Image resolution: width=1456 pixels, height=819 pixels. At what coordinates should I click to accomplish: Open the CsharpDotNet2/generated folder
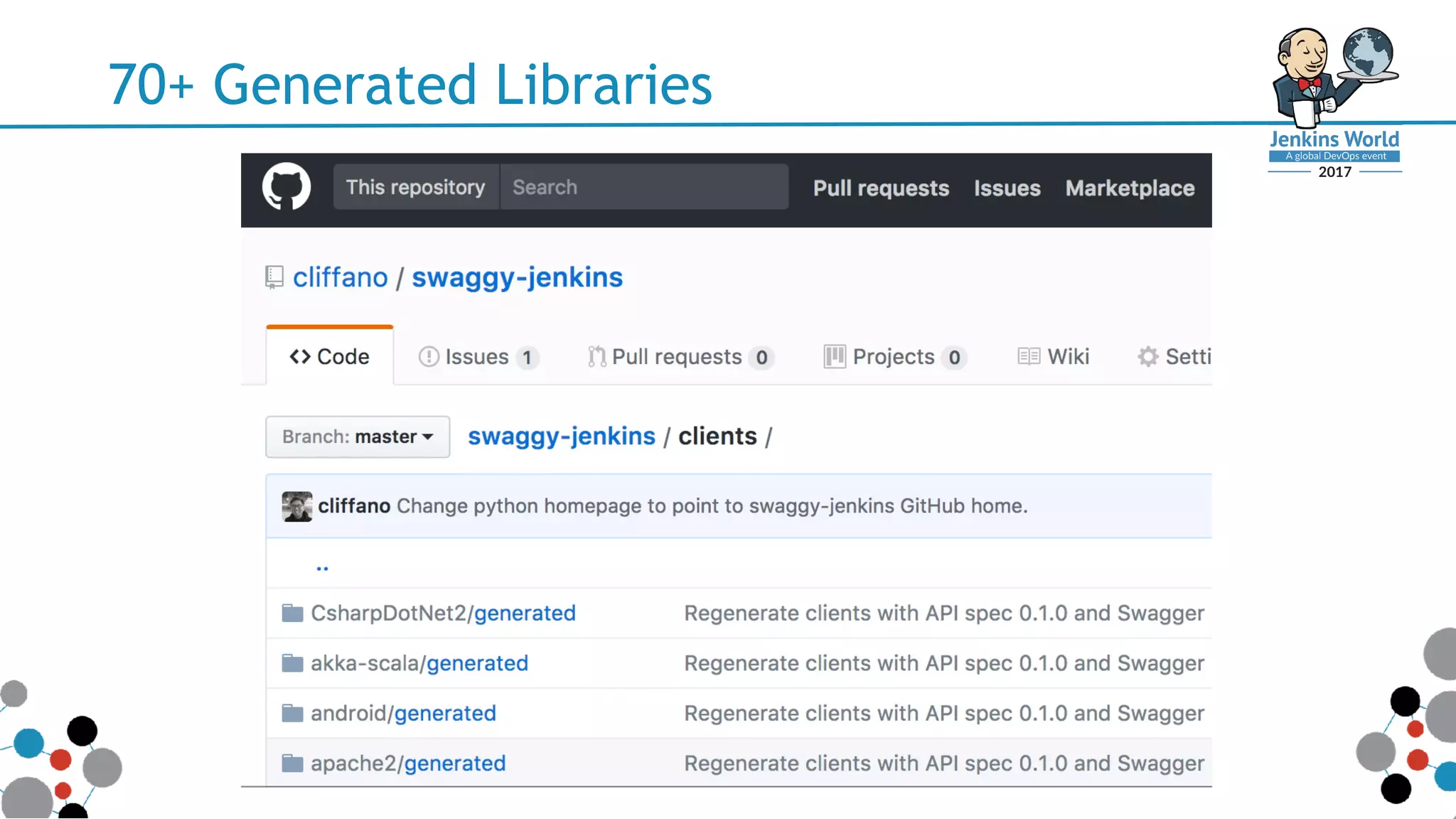(x=444, y=613)
